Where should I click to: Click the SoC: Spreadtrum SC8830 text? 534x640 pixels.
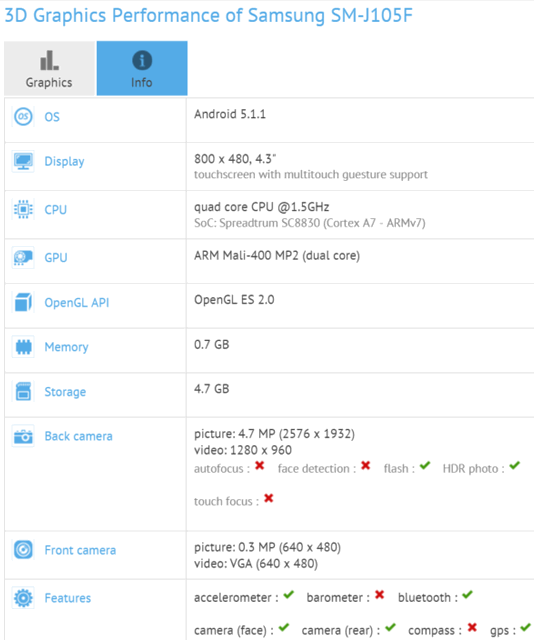309,223
